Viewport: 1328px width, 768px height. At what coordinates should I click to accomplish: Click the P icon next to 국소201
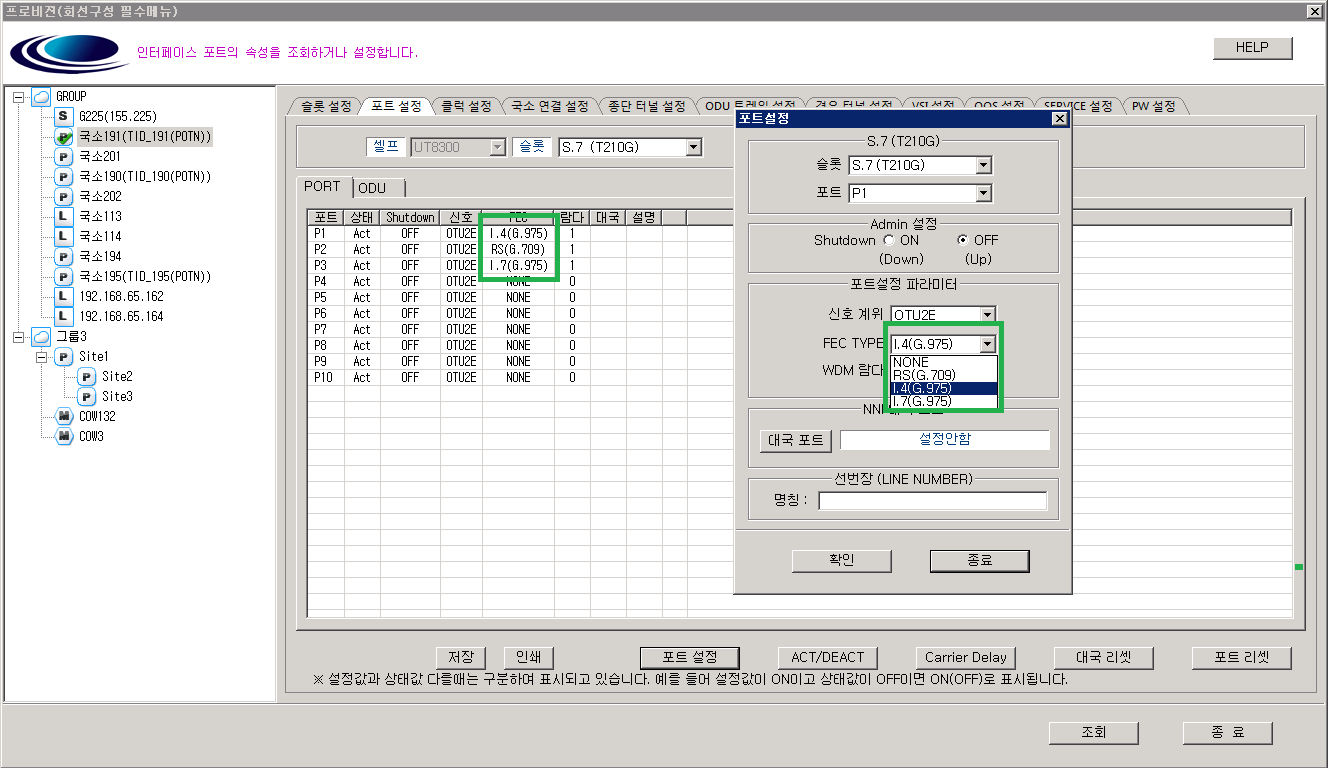(x=64, y=156)
